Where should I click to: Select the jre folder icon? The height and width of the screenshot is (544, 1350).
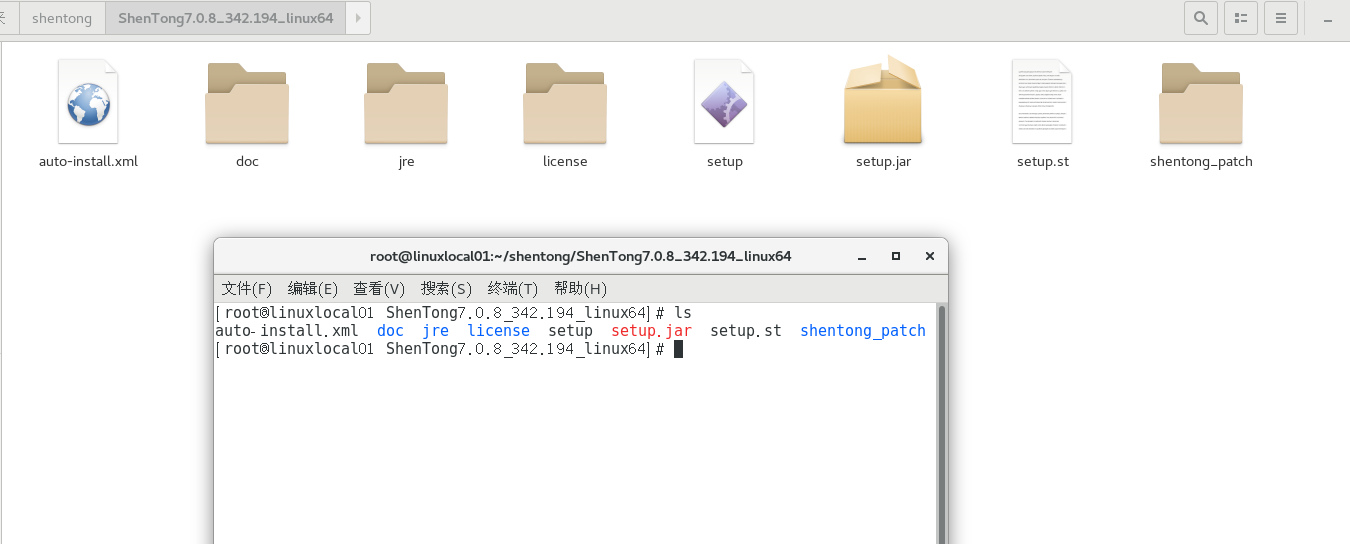pos(406,103)
